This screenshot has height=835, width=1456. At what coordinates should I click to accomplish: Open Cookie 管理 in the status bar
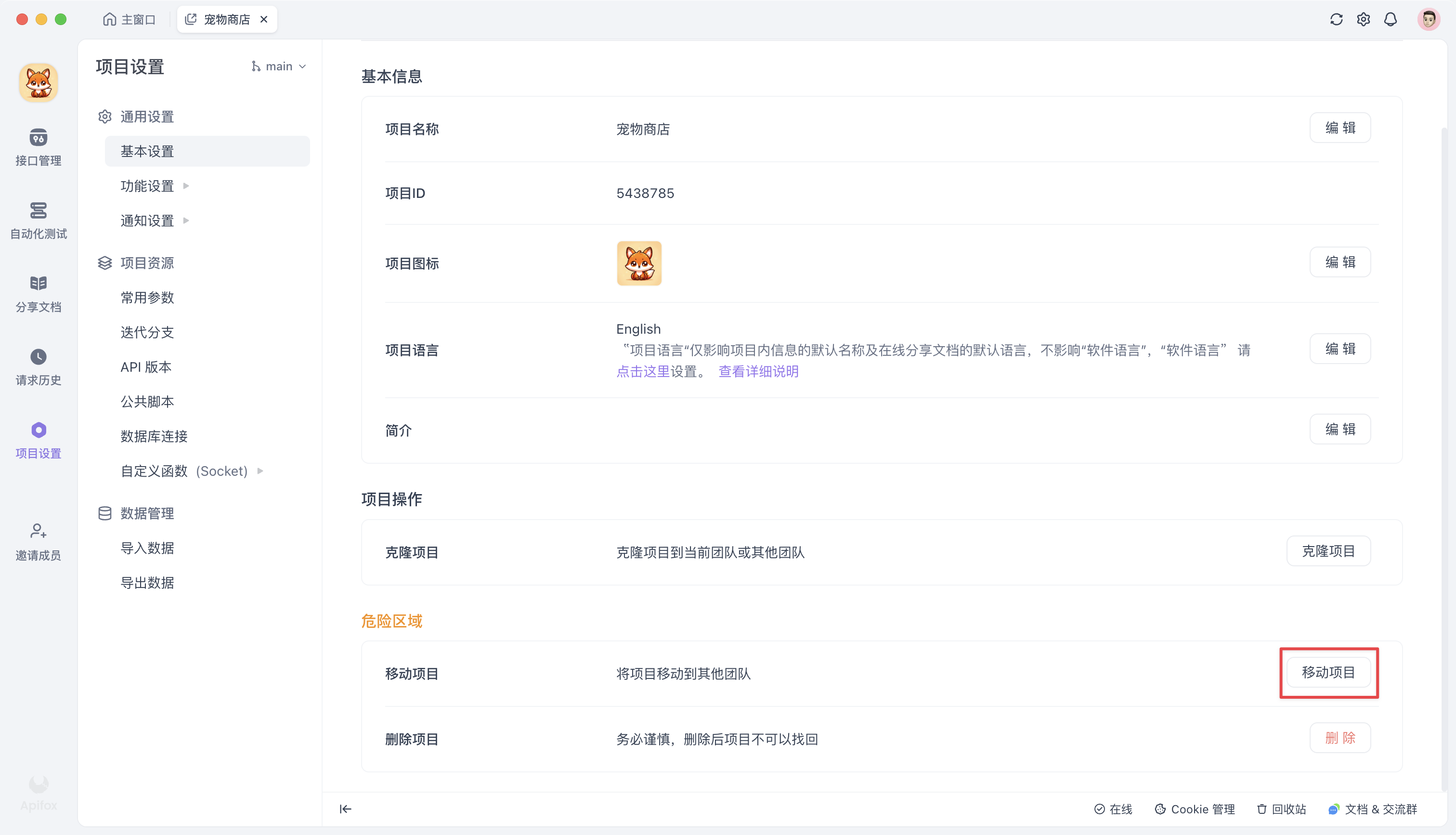click(x=1195, y=809)
